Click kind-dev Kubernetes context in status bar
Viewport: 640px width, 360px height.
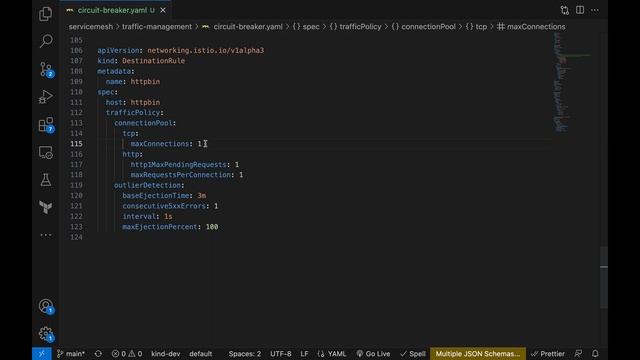pos(165,353)
